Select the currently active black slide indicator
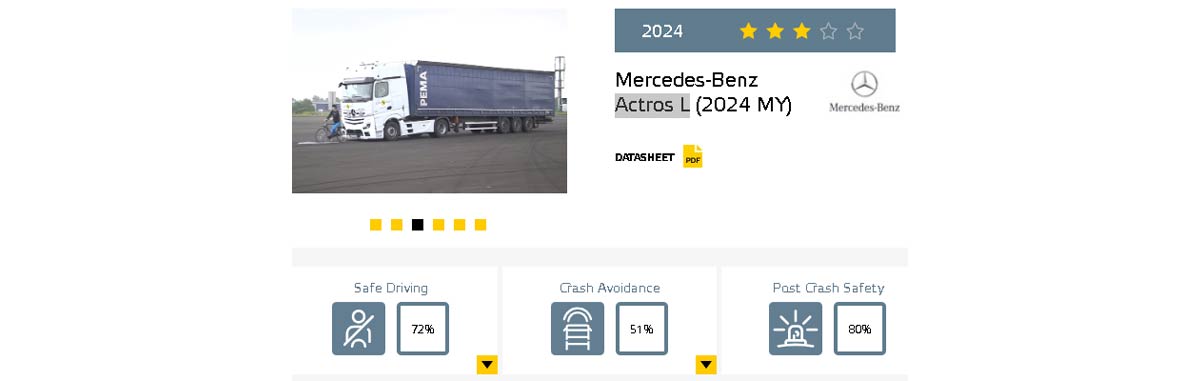 point(418,225)
